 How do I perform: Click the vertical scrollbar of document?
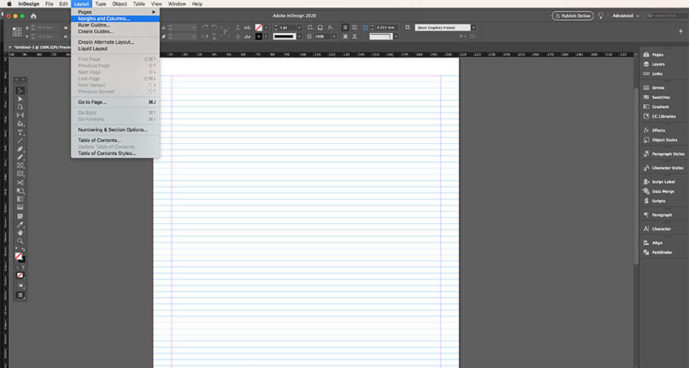click(x=636, y=176)
